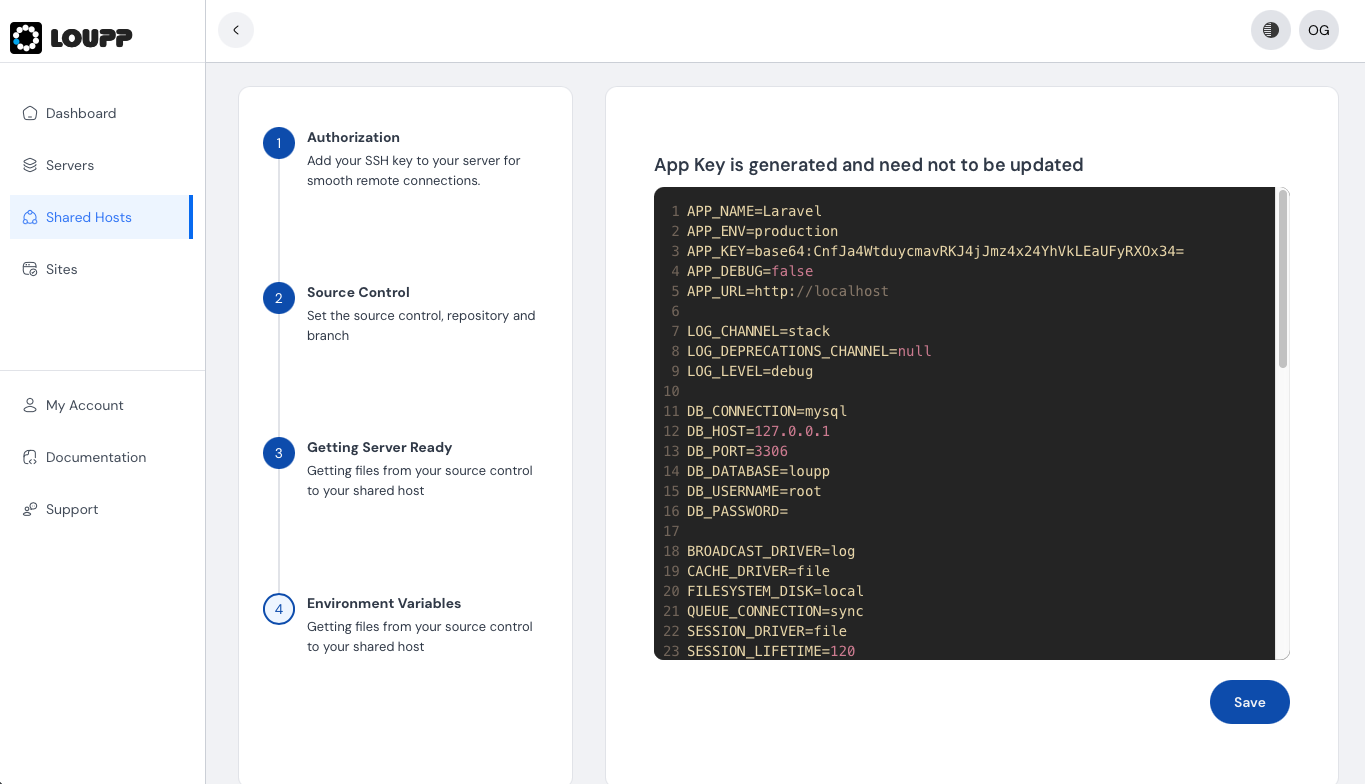Open the Sites menu item
Viewport: 1365px width, 784px height.
pyautogui.click(x=100, y=269)
